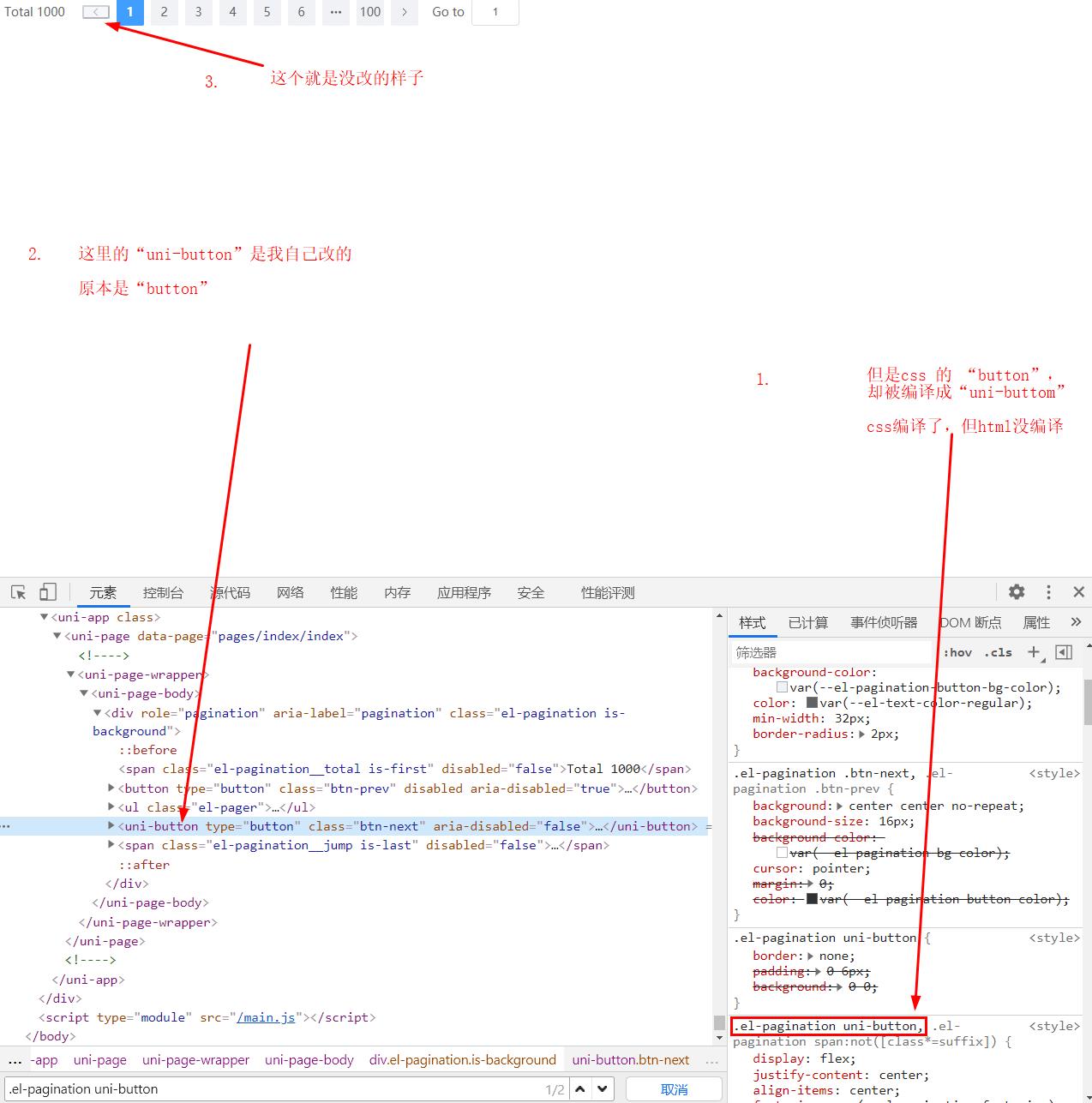Toggle the .cls class editor
The height and width of the screenshot is (1103, 1092).
tap(998, 652)
